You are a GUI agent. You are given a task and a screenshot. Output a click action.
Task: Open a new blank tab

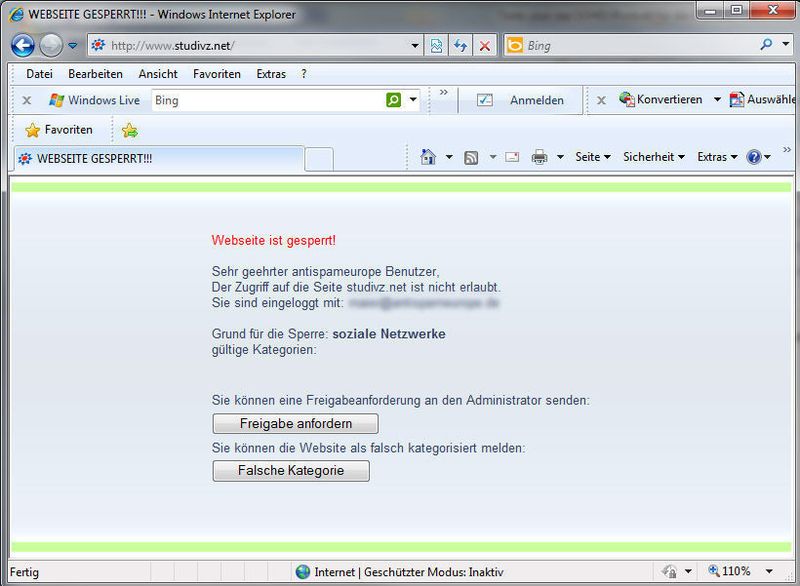coord(319,159)
